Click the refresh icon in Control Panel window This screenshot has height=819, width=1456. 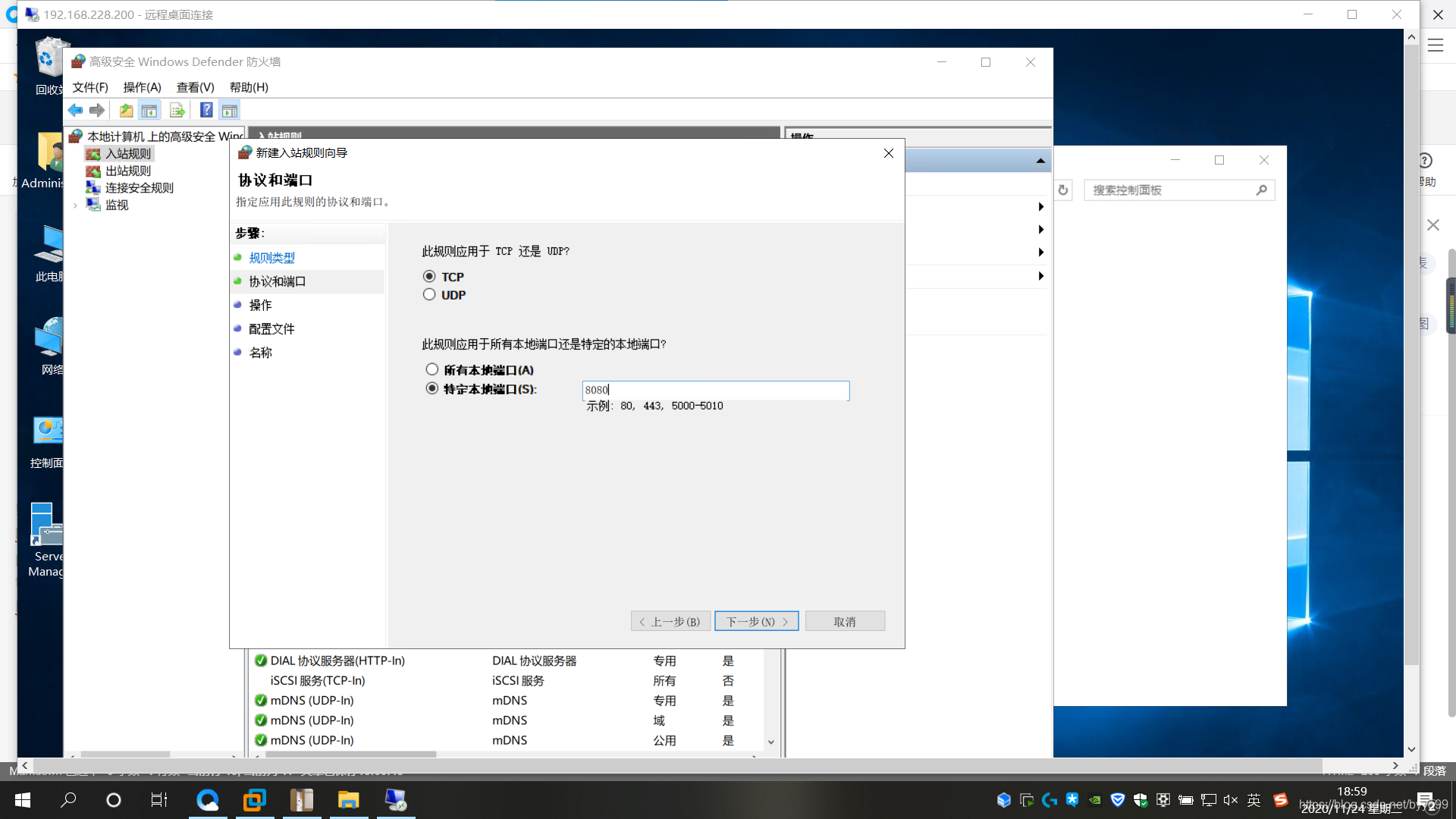(x=1063, y=190)
